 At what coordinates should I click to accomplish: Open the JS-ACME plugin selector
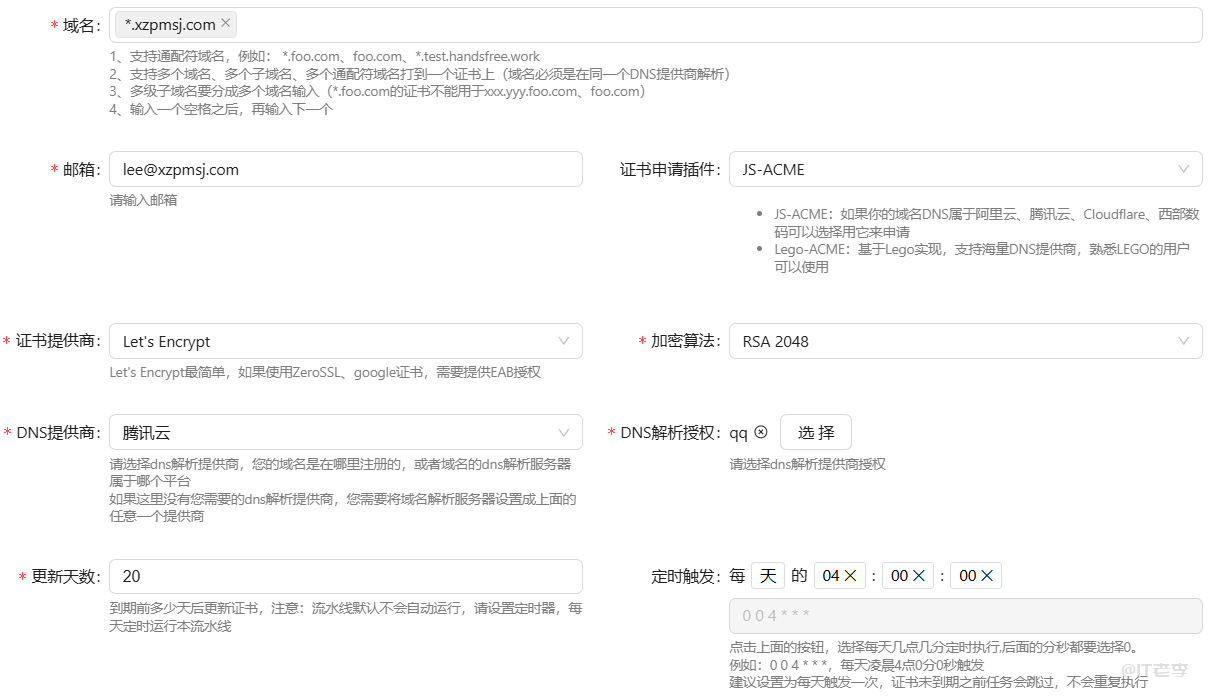[965, 169]
